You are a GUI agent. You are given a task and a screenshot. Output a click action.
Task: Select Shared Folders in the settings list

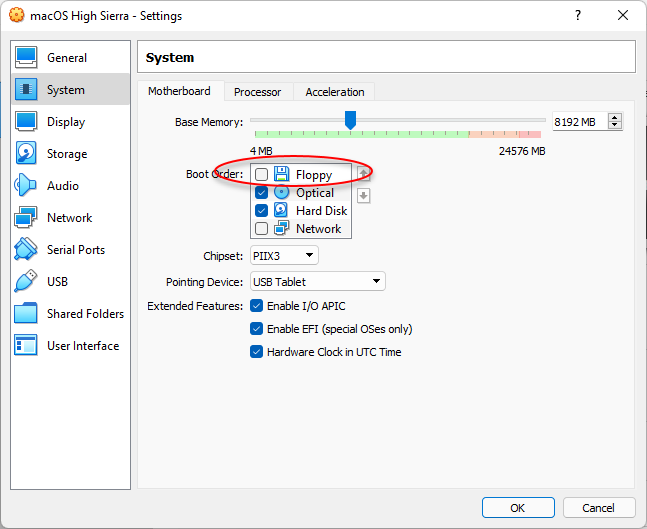[71, 313]
